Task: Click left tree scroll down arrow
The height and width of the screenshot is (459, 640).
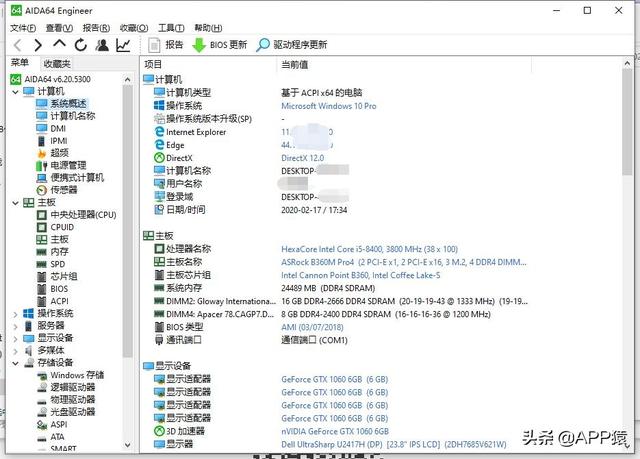Action: pos(128,445)
